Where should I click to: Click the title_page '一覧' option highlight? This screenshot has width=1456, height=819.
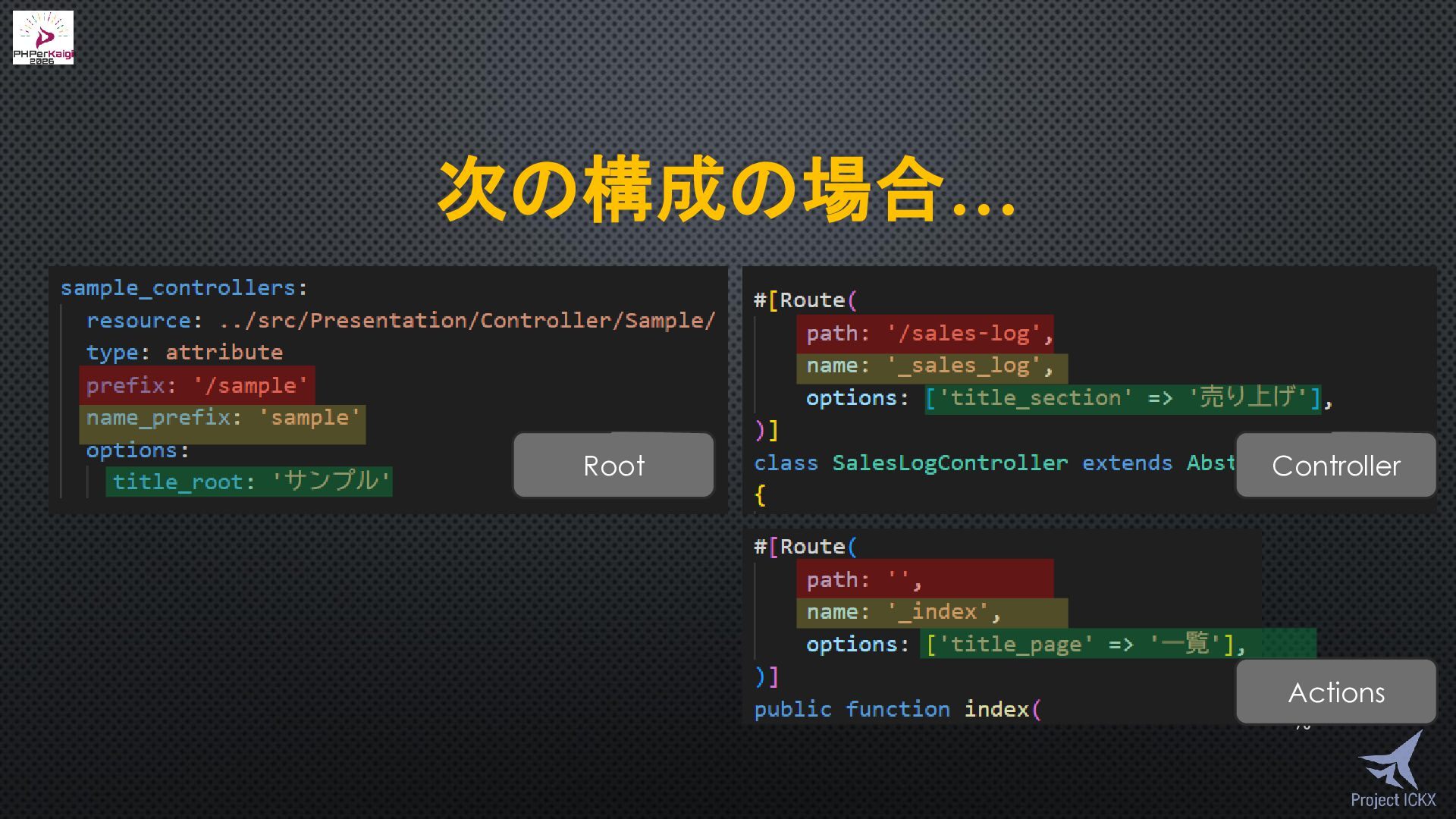click(x=1084, y=644)
